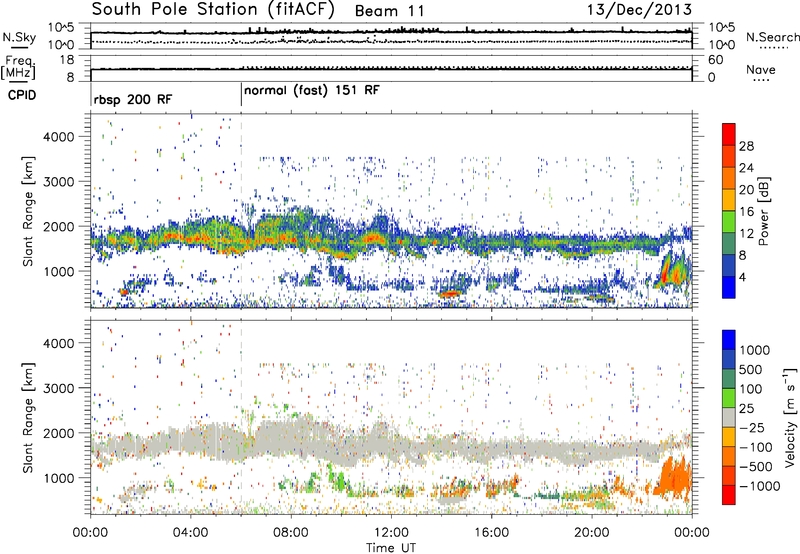The height and width of the screenshot is (554, 800).
Task: Click the '08:00' time tick label
Action: click(x=291, y=533)
